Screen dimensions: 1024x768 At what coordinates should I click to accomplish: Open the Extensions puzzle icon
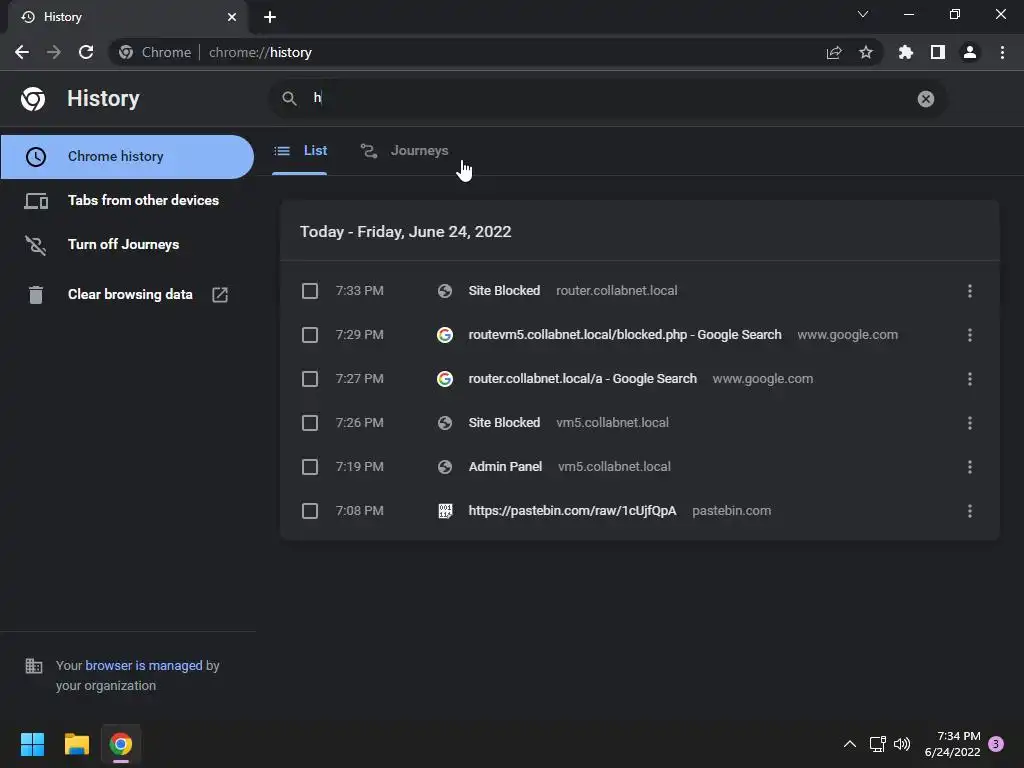906,52
